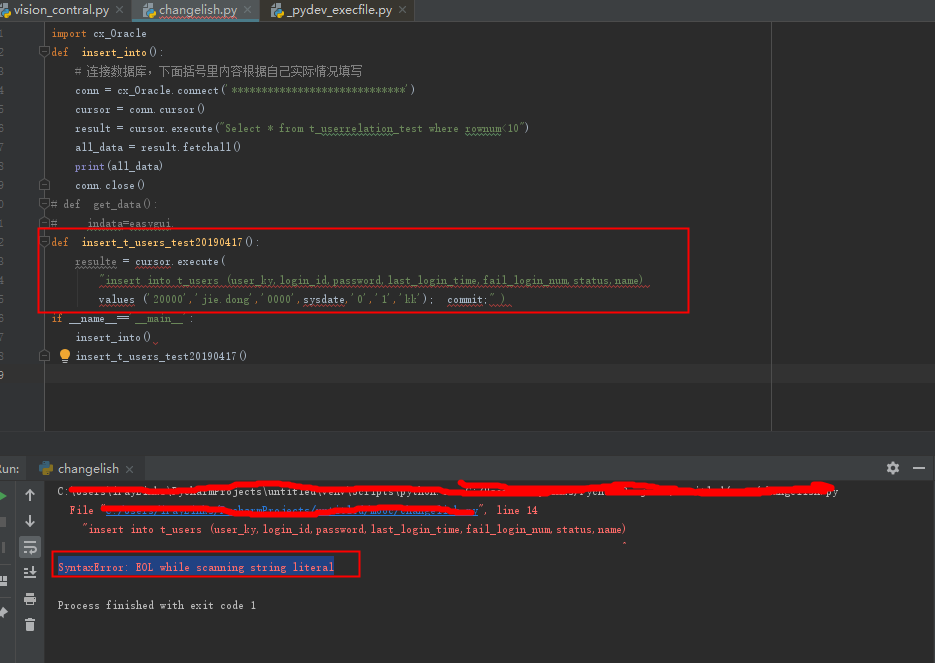This screenshot has height=663, width=935.
Task: Toggle soft-wrap in the Run console
Action: pos(30,547)
